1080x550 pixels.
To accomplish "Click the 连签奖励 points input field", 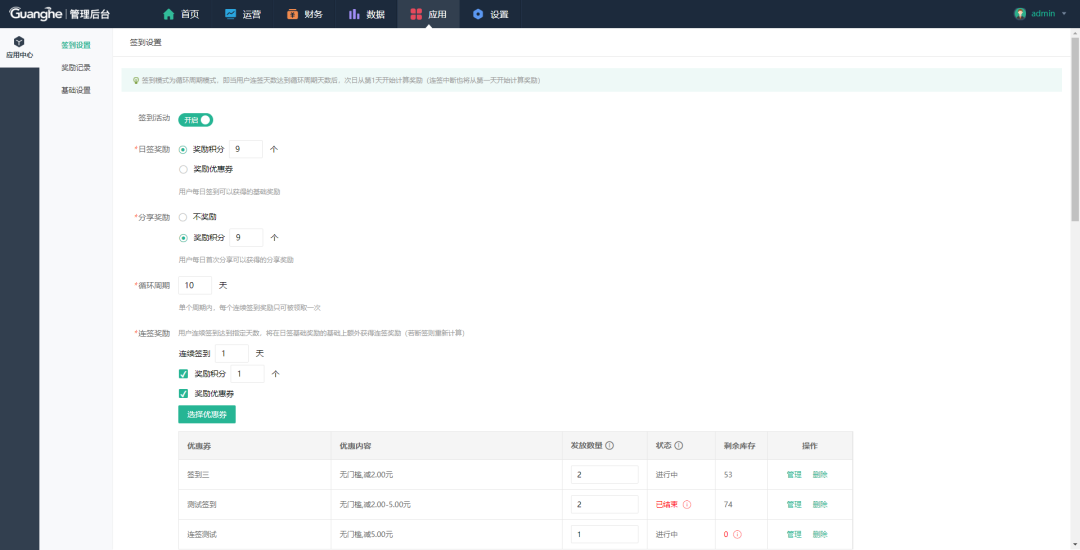I will tap(247, 374).
